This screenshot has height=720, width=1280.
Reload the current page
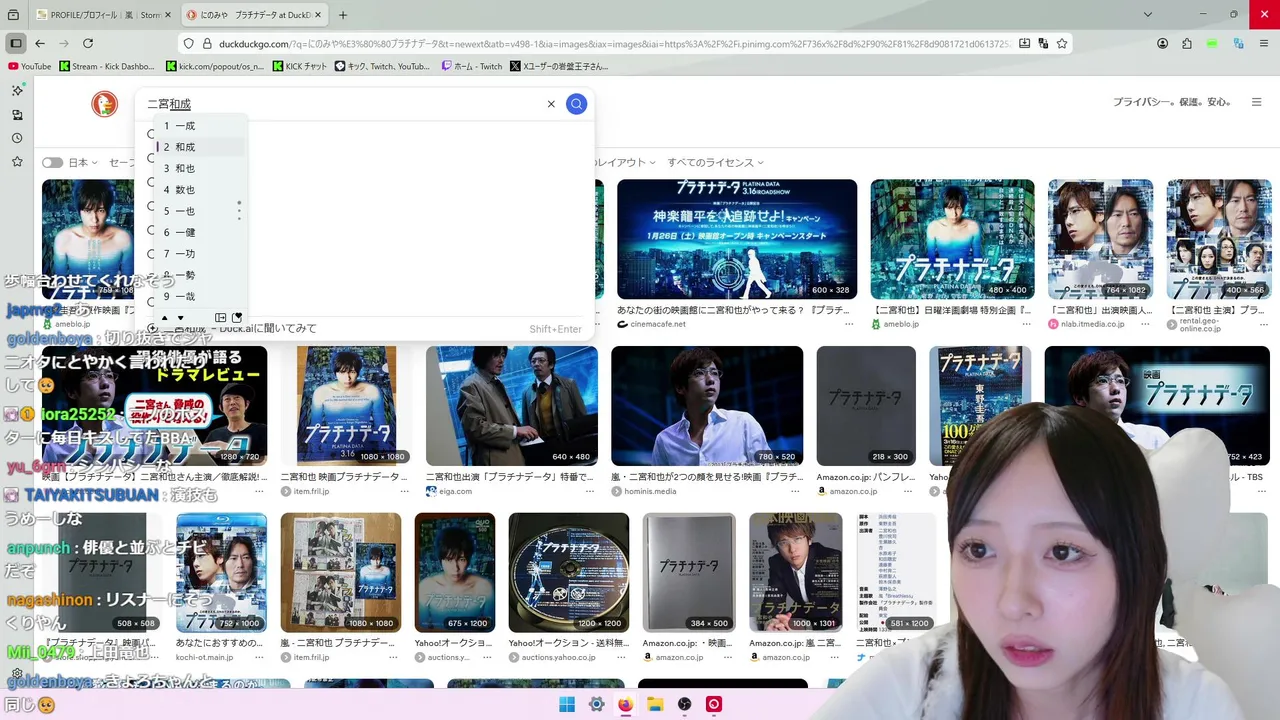tap(88, 43)
